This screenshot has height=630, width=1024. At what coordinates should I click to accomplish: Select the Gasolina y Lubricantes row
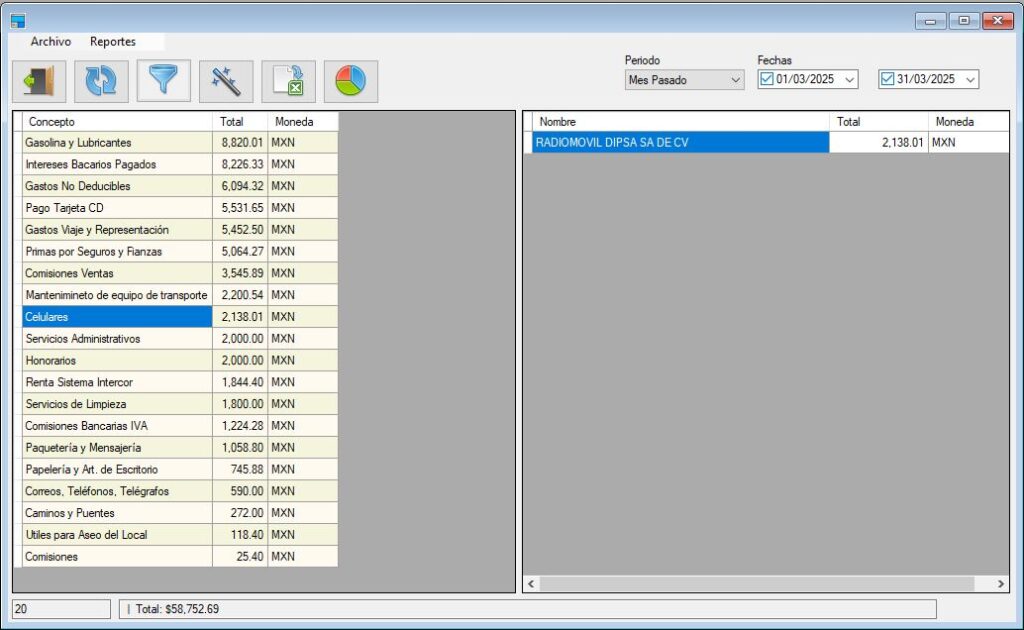pos(117,143)
